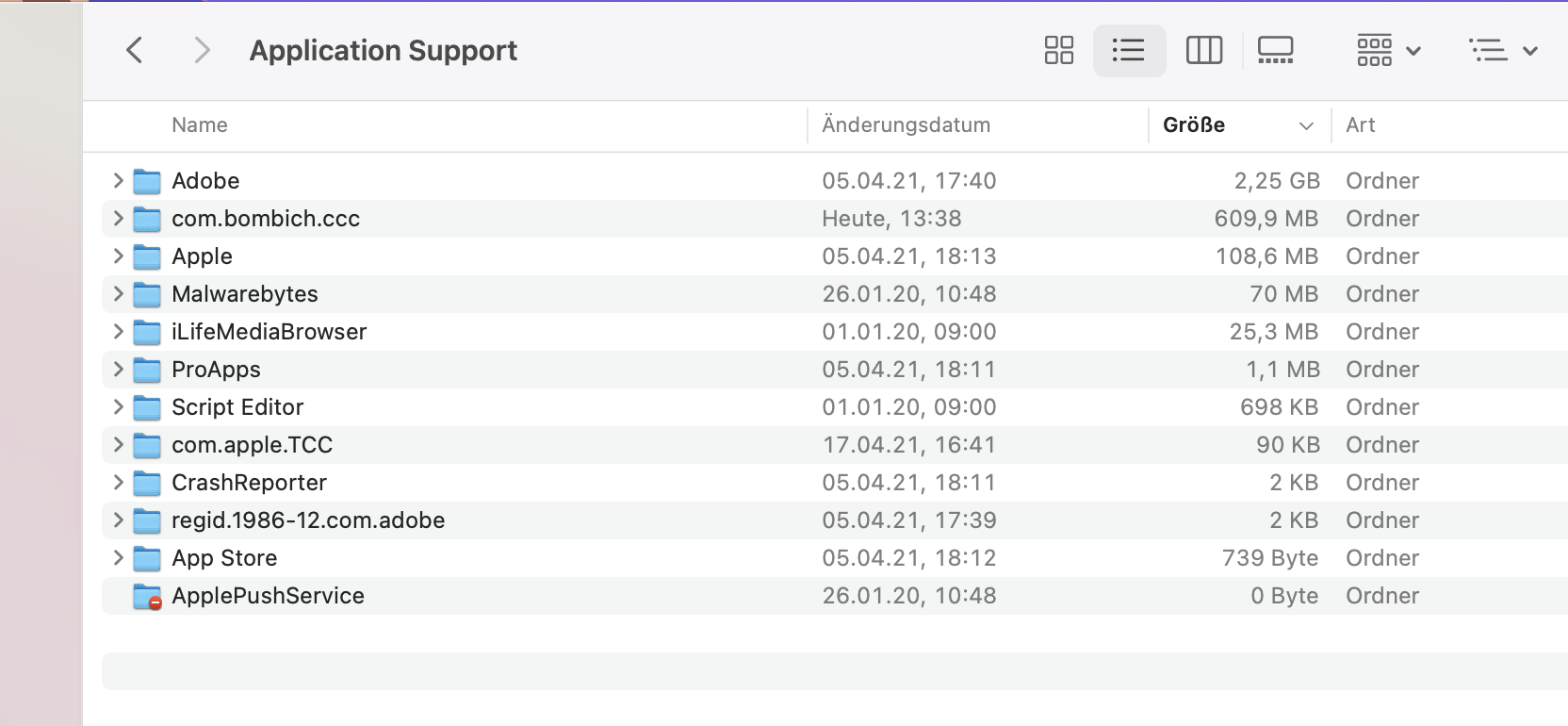
Task: Open the list actions dropdown menu
Action: pos(1503,50)
